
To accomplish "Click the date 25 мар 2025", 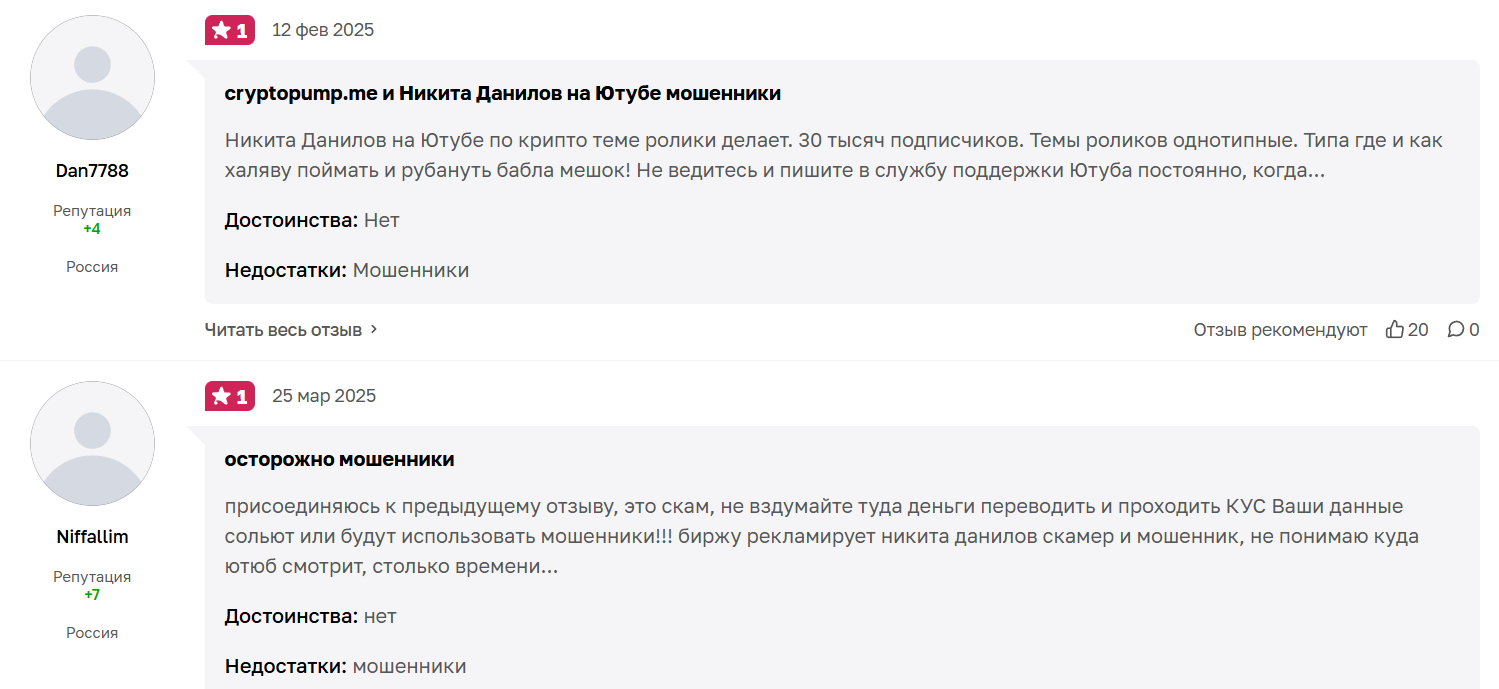I will (x=324, y=396).
